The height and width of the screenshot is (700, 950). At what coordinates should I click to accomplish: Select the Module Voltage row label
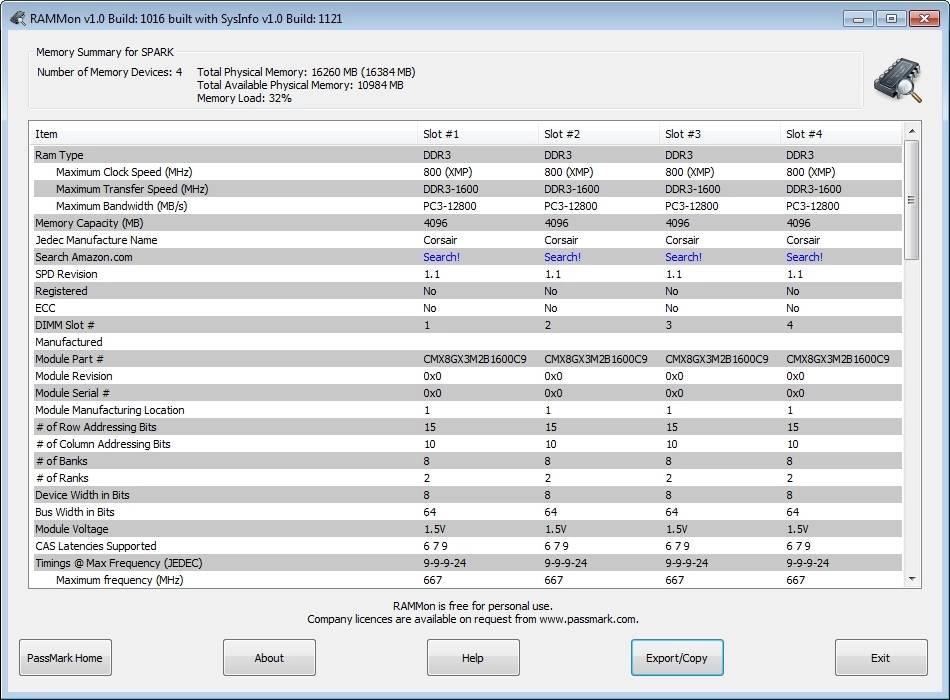(x=71, y=529)
